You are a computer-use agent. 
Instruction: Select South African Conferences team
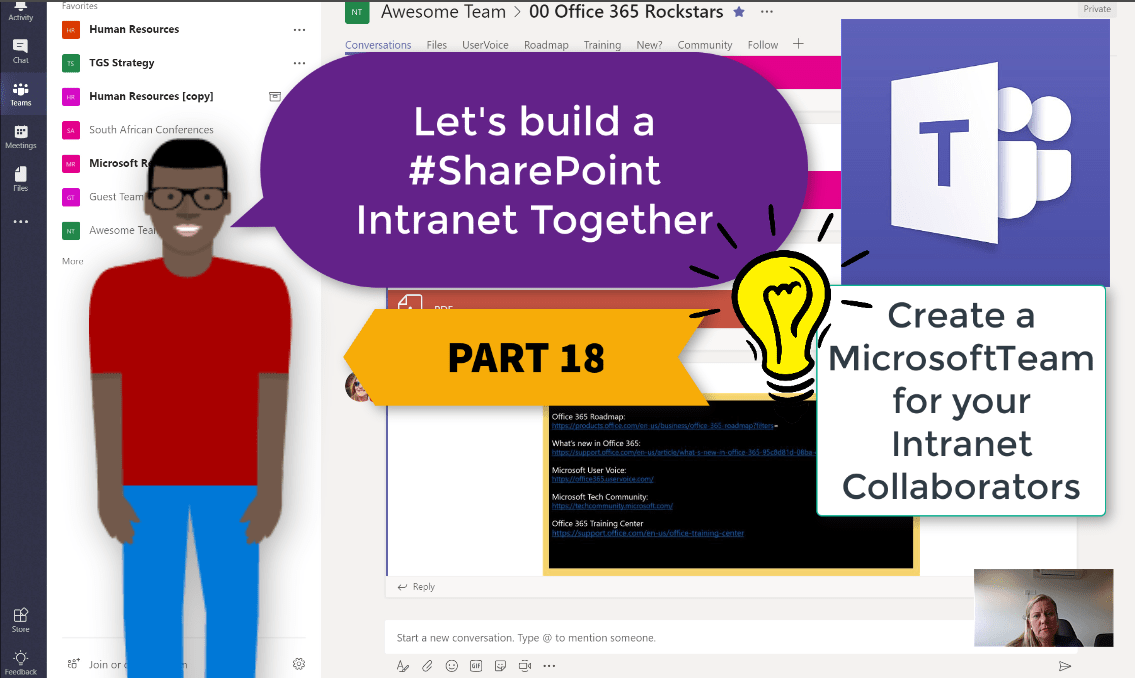(151, 130)
